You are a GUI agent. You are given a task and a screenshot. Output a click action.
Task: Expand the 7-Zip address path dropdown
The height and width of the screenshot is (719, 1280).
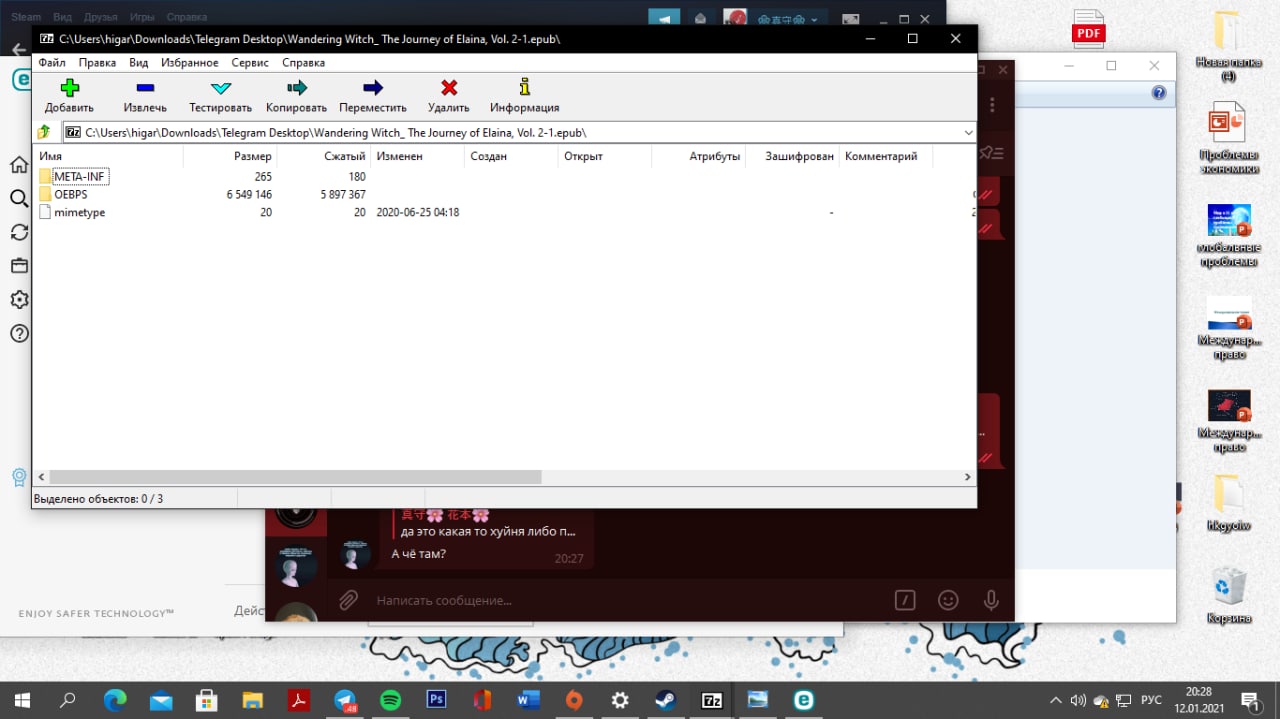coord(968,132)
